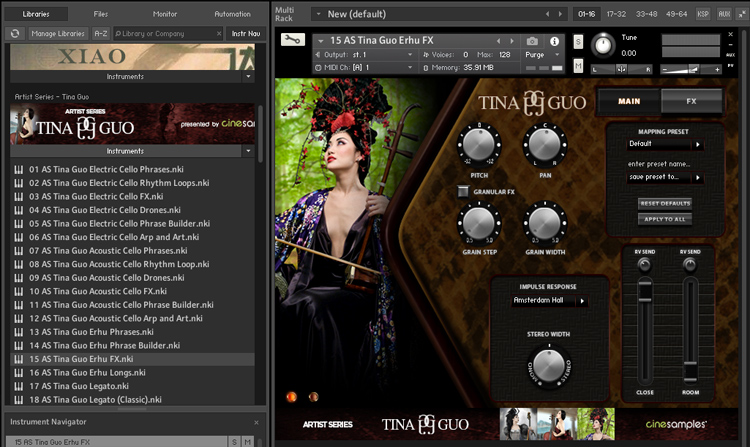Viewport: 750px width, 447px height.
Task: Click the Manage Libraries button
Action: tap(58, 33)
